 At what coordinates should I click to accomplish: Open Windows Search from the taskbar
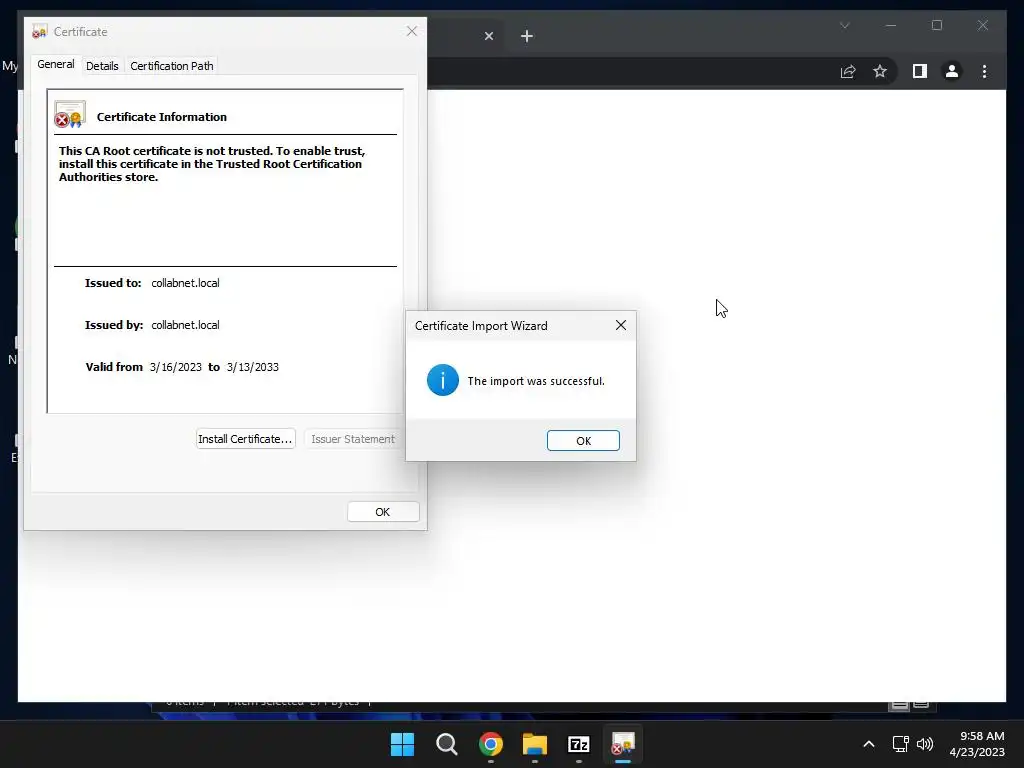[x=447, y=744]
